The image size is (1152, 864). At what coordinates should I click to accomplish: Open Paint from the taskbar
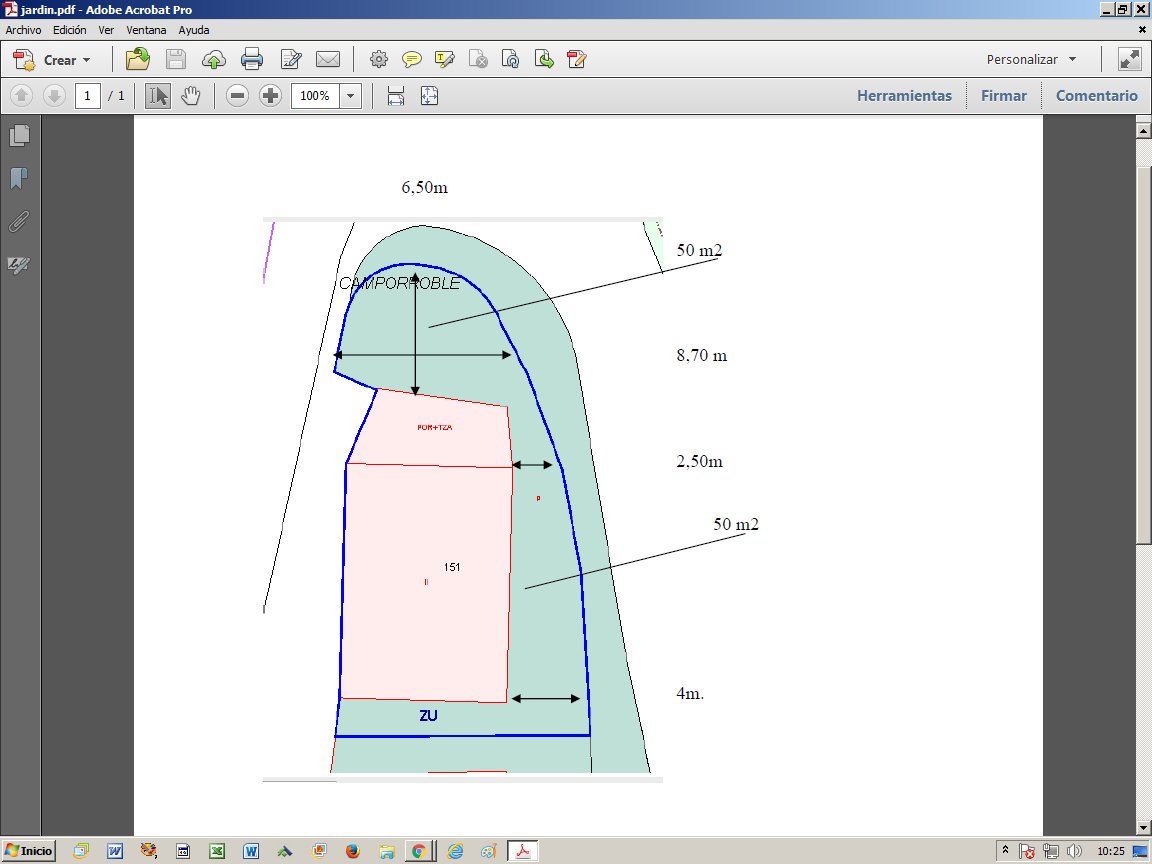(x=489, y=851)
